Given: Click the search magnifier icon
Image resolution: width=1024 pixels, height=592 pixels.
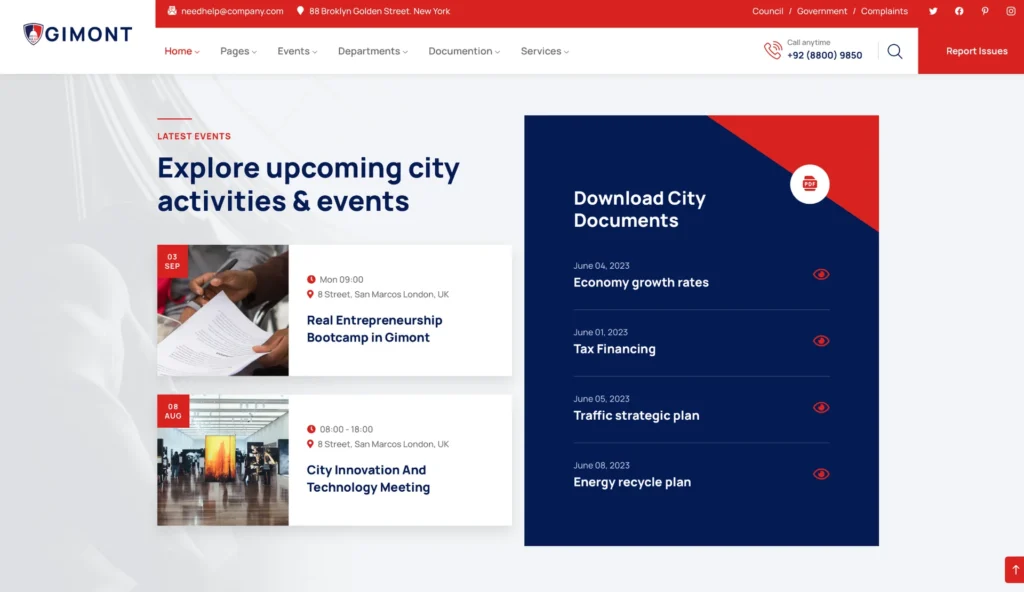Looking at the screenshot, I should click(x=895, y=51).
